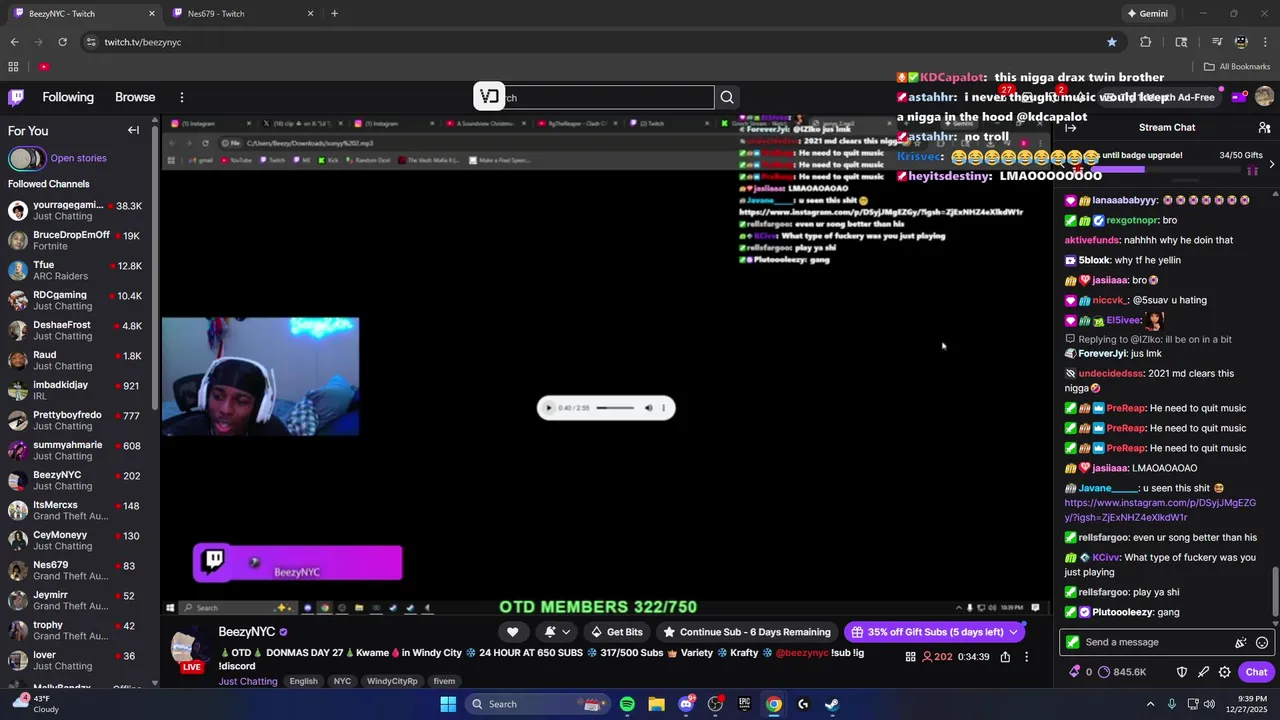
Task: Collapse the Stream Chat panel arrow
Action: pyautogui.click(x=1070, y=128)
